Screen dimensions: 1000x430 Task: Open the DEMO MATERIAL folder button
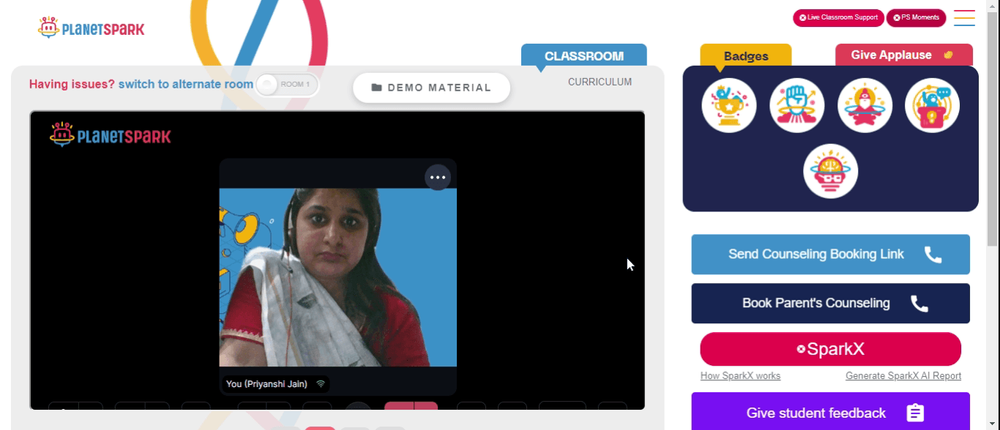pyautogui.click(x=432, y=87)
